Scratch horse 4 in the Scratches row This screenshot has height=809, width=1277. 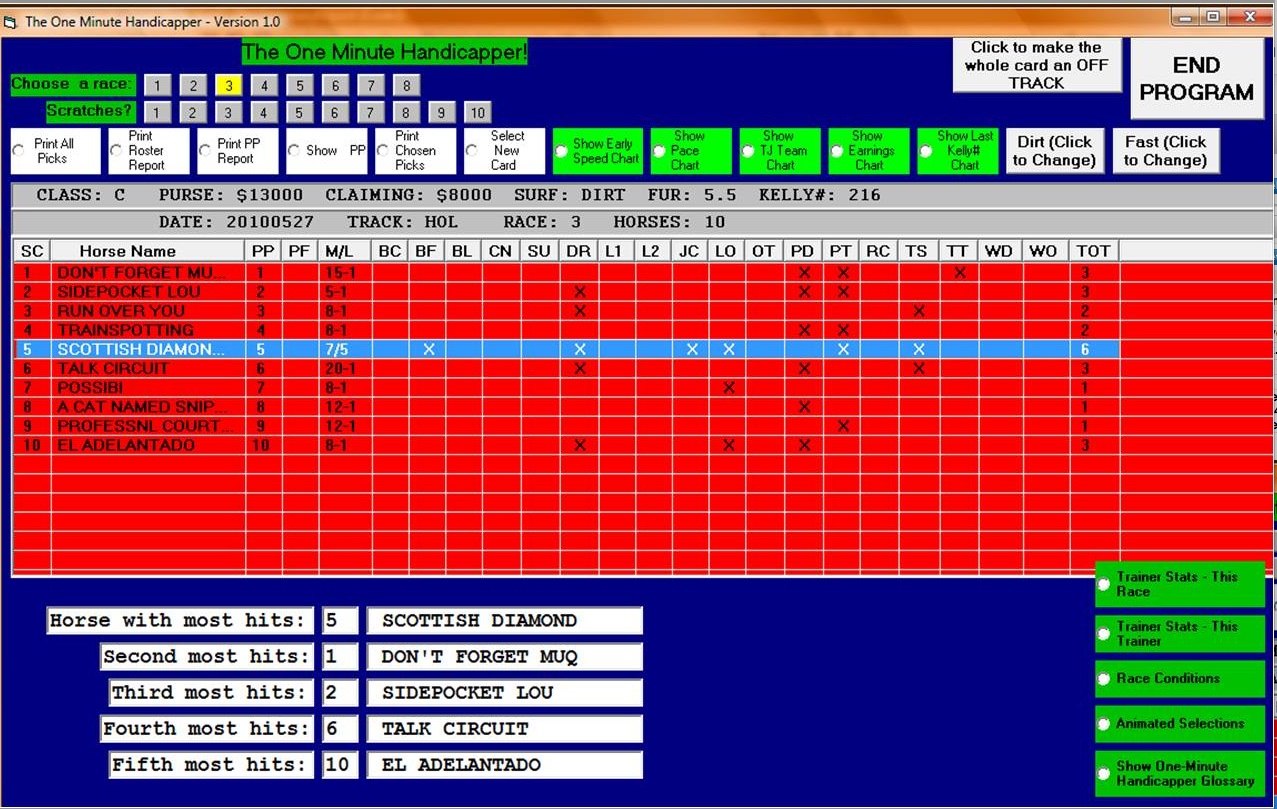(263, 112)
